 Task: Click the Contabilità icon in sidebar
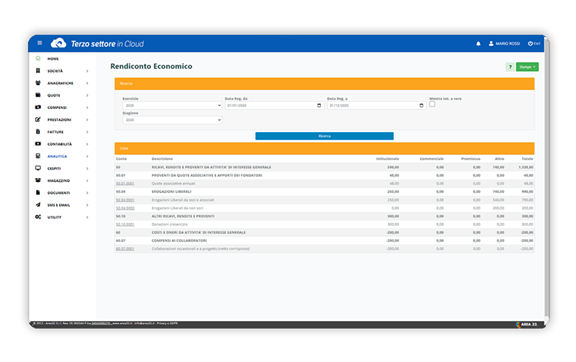38,144
